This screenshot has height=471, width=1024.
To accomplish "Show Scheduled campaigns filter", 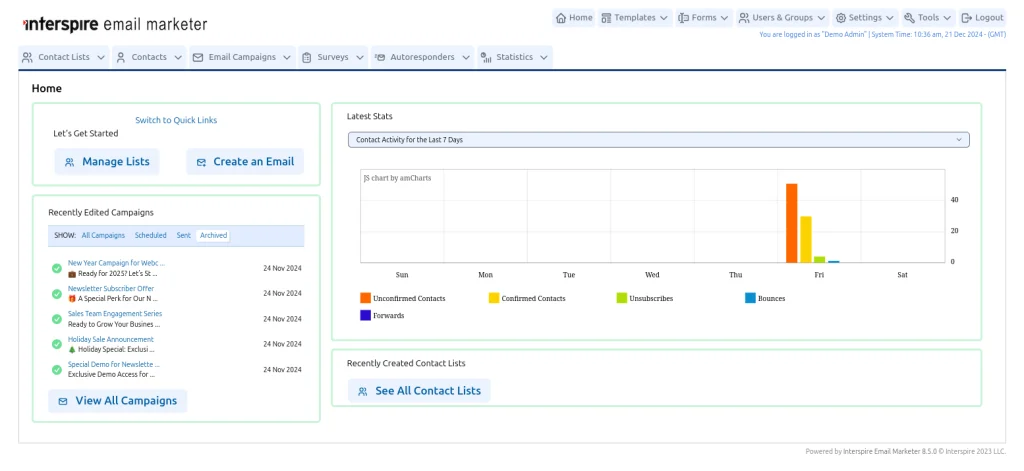I will (151, 235).
